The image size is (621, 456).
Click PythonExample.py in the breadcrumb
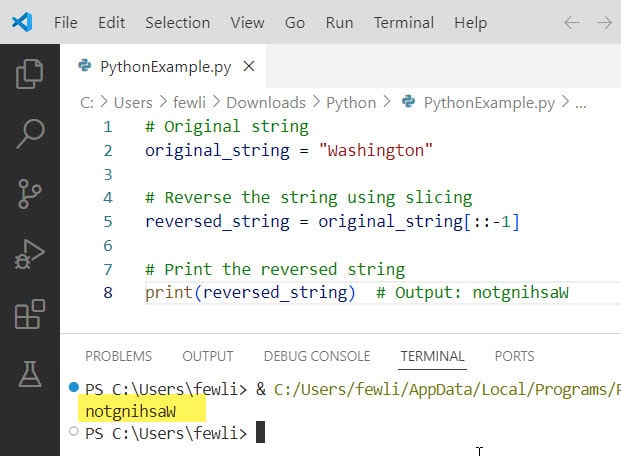[490, 103]
